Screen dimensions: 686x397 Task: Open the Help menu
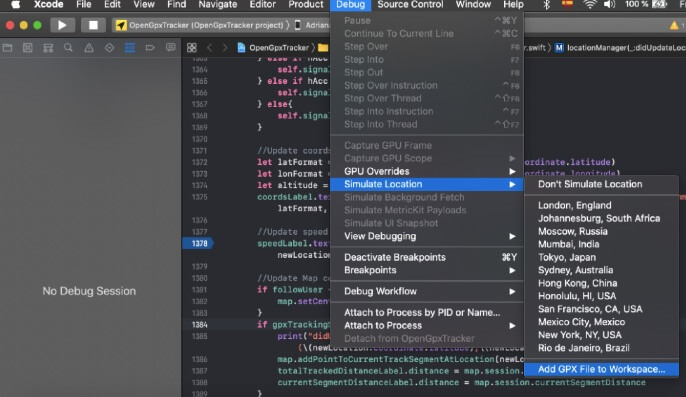[513, 5]
